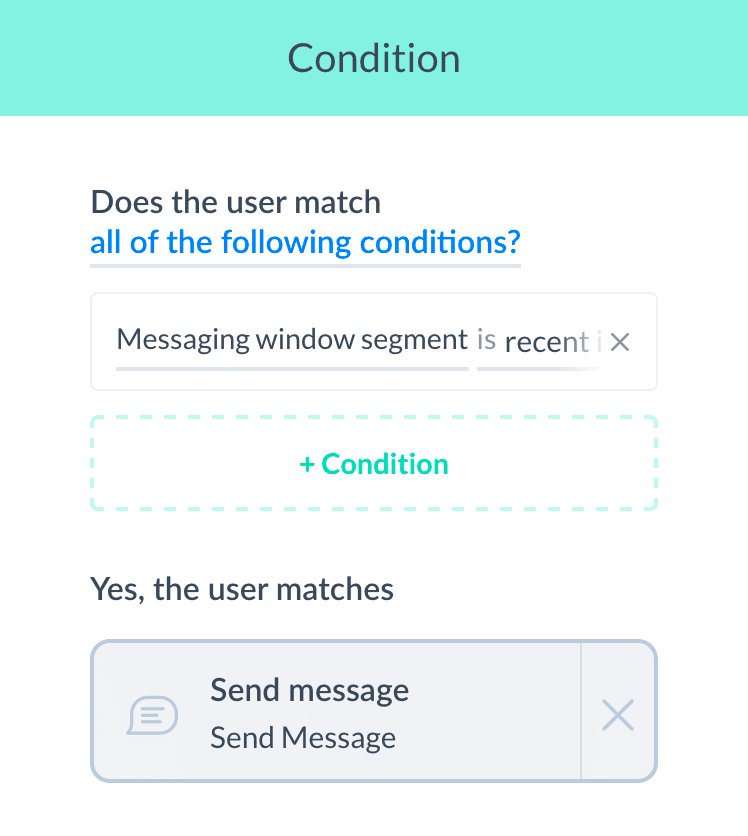Click the plus sign beside Condition
The width and height of the screenshot is (748, 836).
(x=307, y=464)
